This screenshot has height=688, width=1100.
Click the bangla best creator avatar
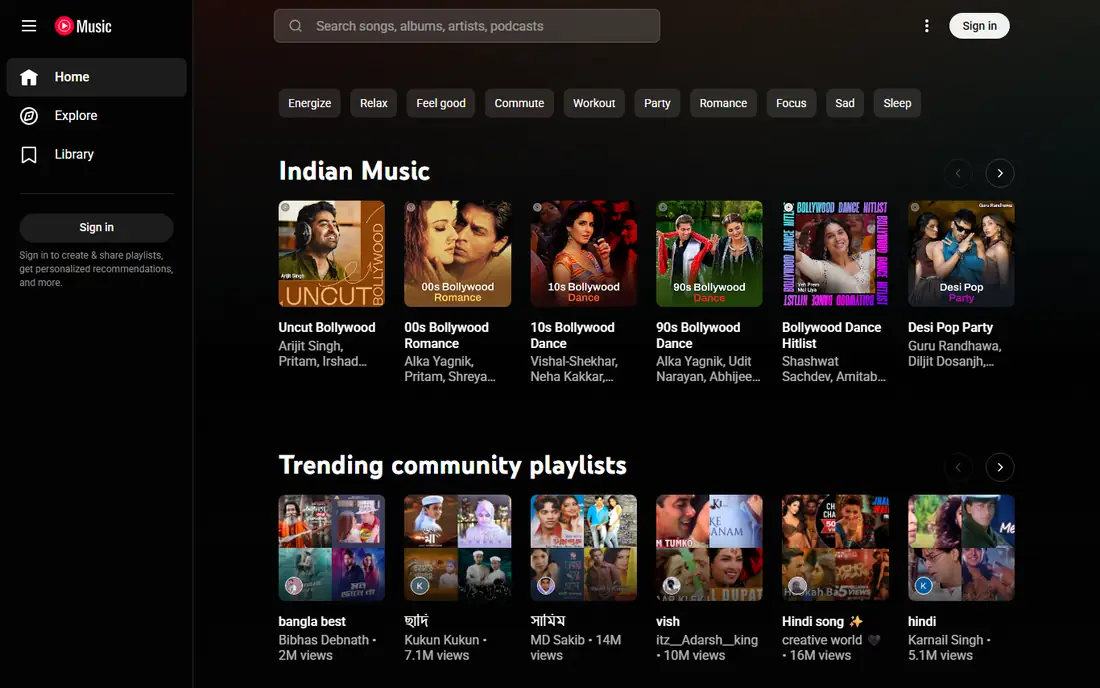pyautogui.click(x=294, y=585)
